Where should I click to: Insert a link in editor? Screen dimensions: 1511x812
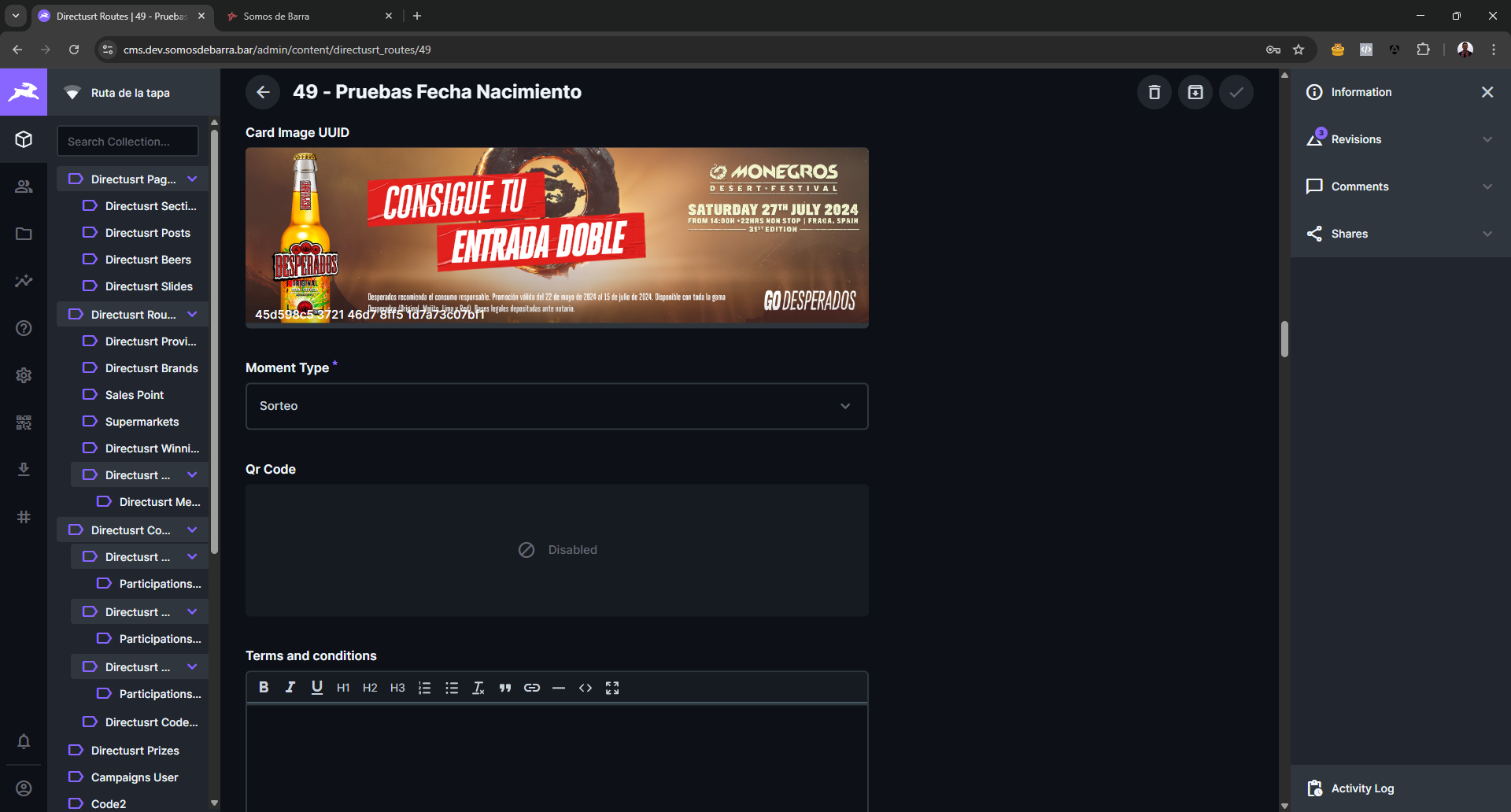[532, 688]
